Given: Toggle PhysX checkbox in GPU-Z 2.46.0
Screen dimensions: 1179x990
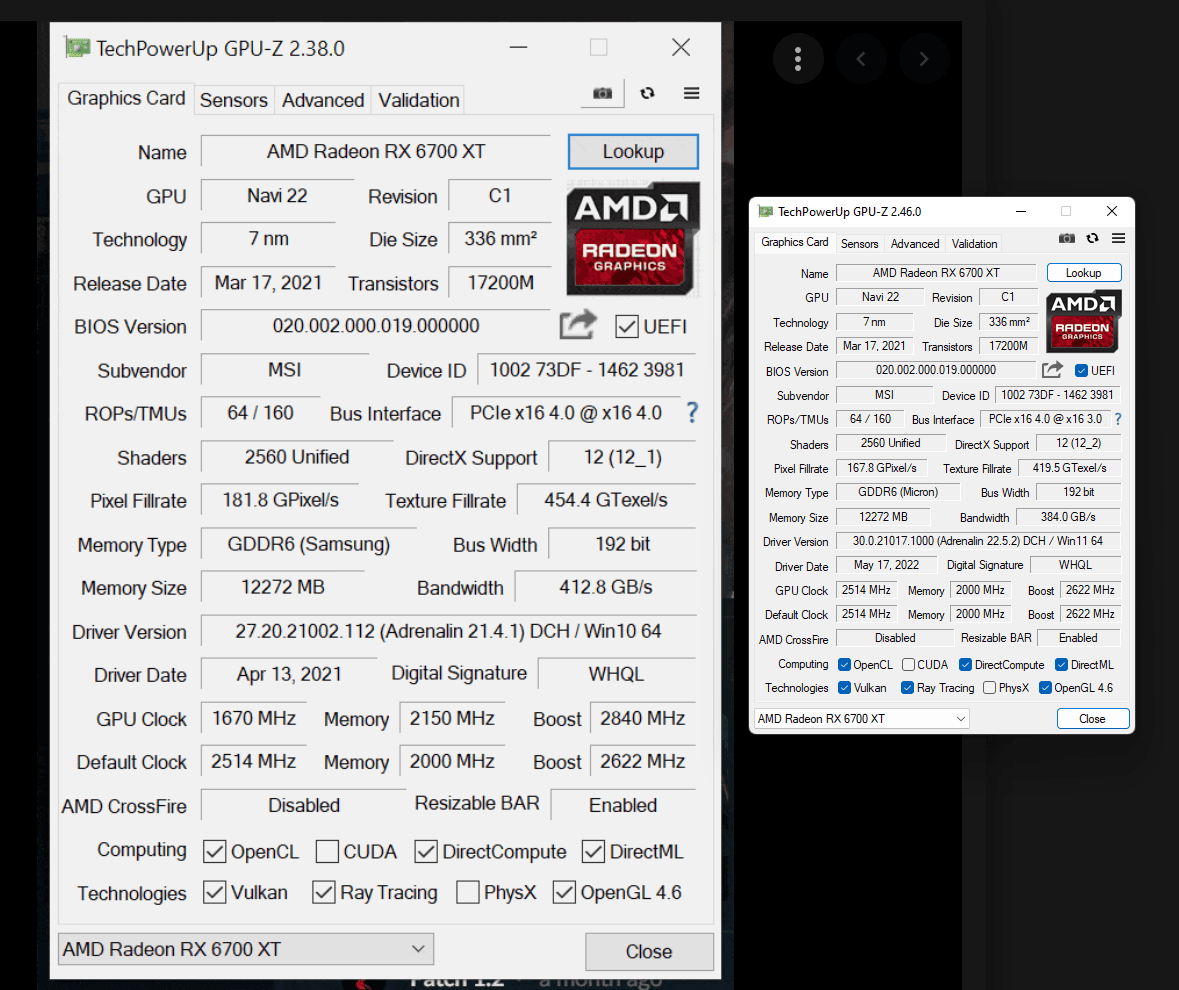Looking at the screenshot, I should pos(990,688).
